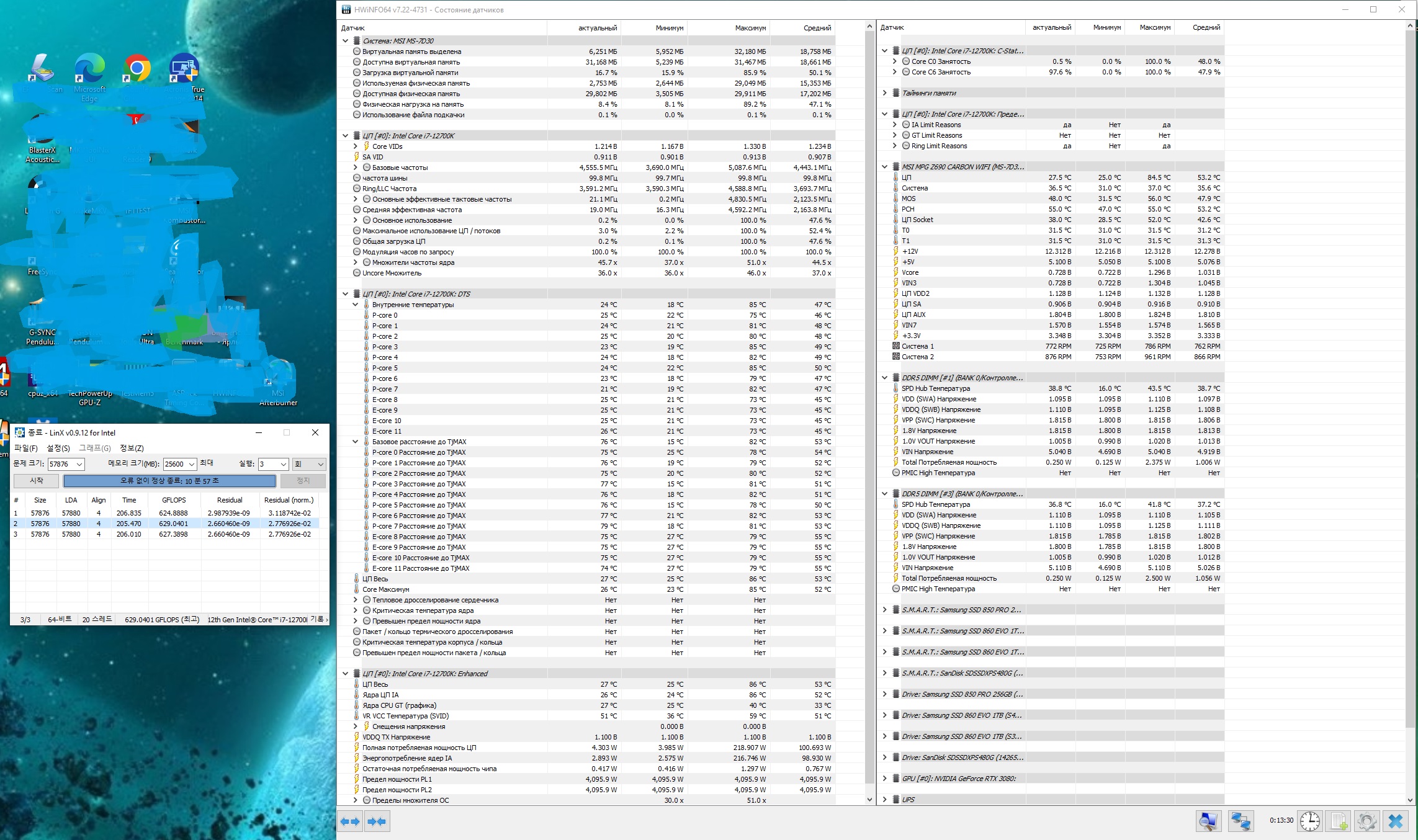Screen dimensions: 1418x840
Task: Click the reset min/max clock icon
Action: click(x=1309, y=821)
